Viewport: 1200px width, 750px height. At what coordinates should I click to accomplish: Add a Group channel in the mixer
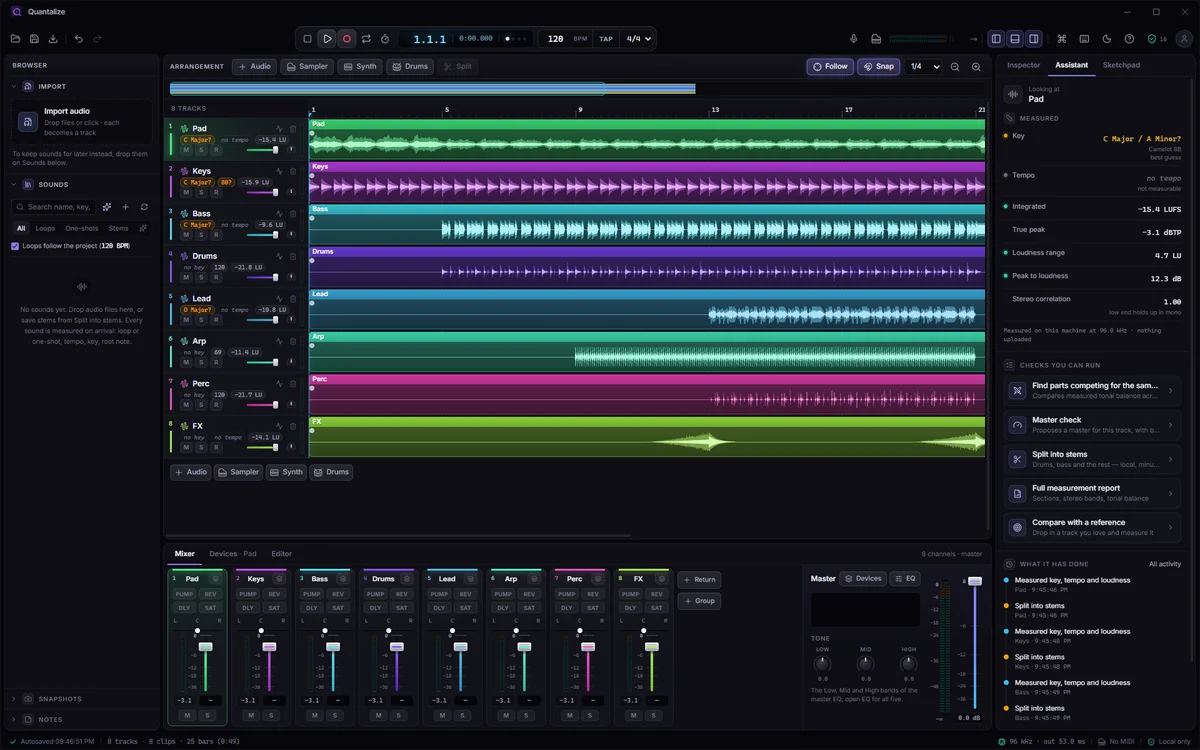(699, 601)
